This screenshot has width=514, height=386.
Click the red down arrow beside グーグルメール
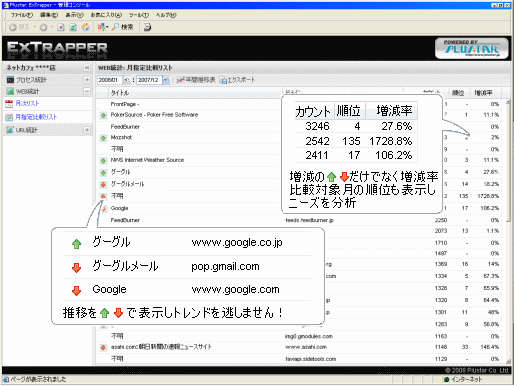[103, 184]
